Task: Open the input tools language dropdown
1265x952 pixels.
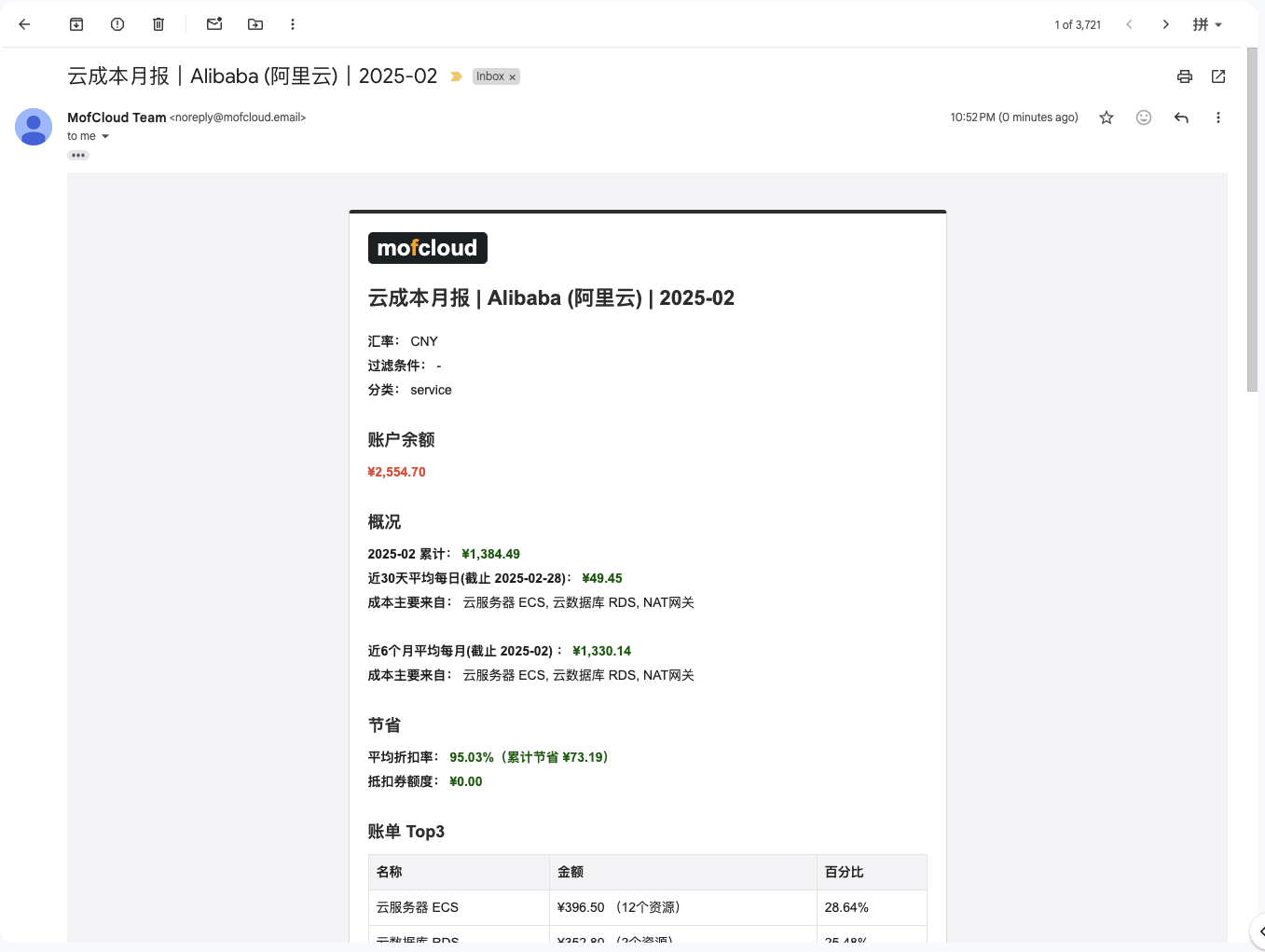Action: [1207, 24]
